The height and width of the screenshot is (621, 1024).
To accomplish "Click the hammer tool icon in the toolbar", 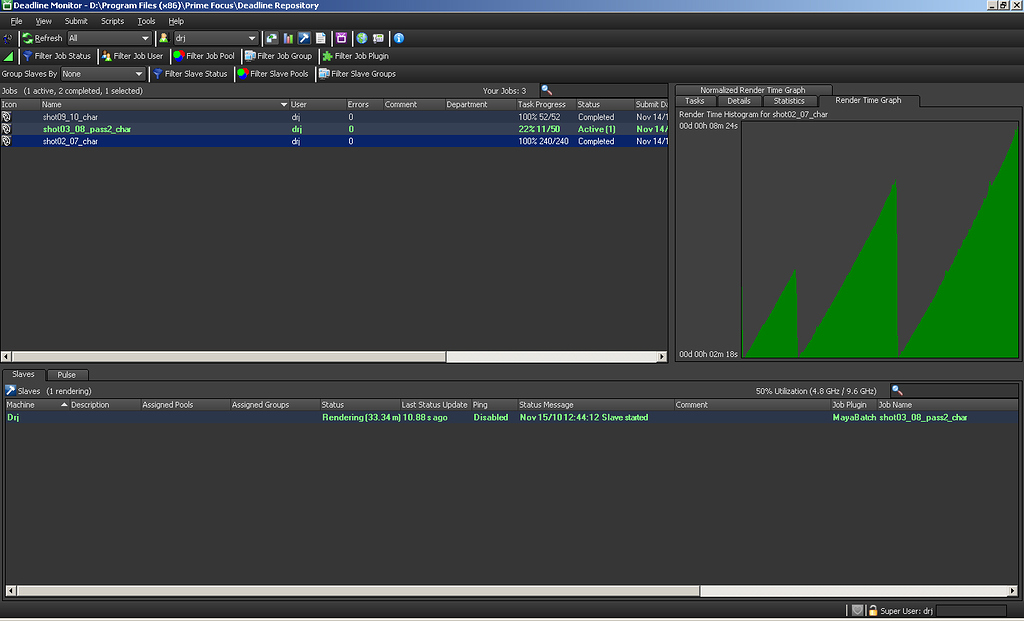I will pyautogui.click(x=303, y=38).
